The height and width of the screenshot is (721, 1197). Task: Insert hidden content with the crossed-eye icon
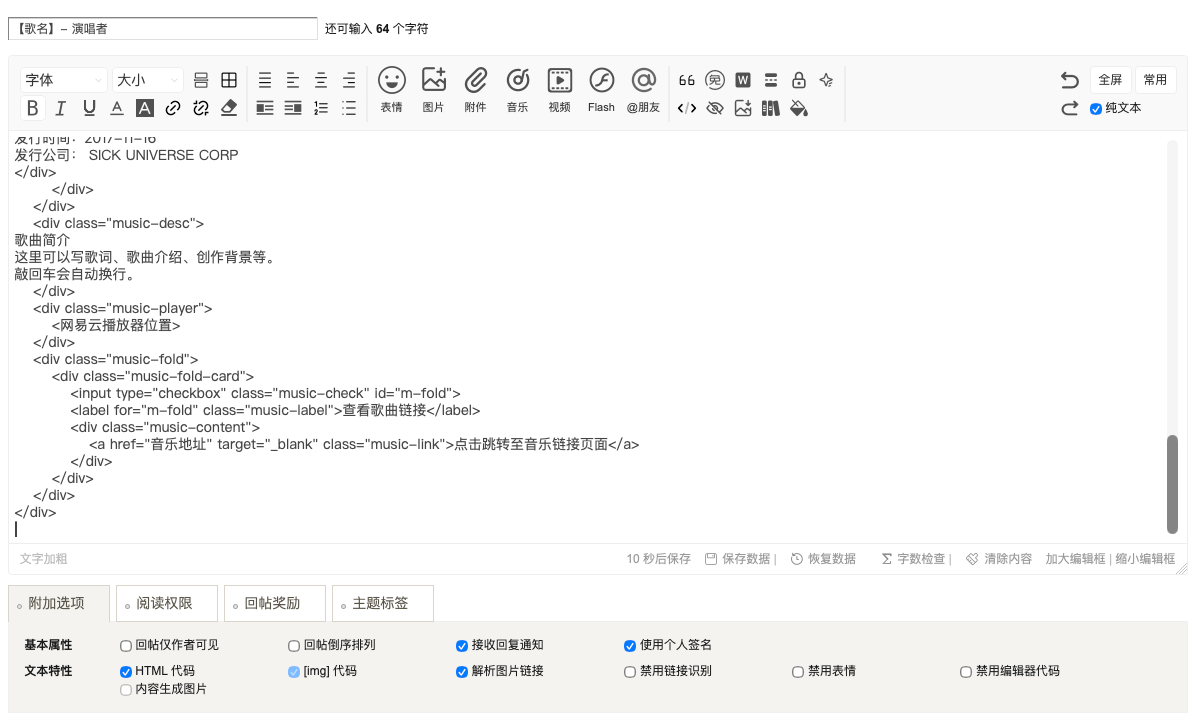click(x=715, y=108)
